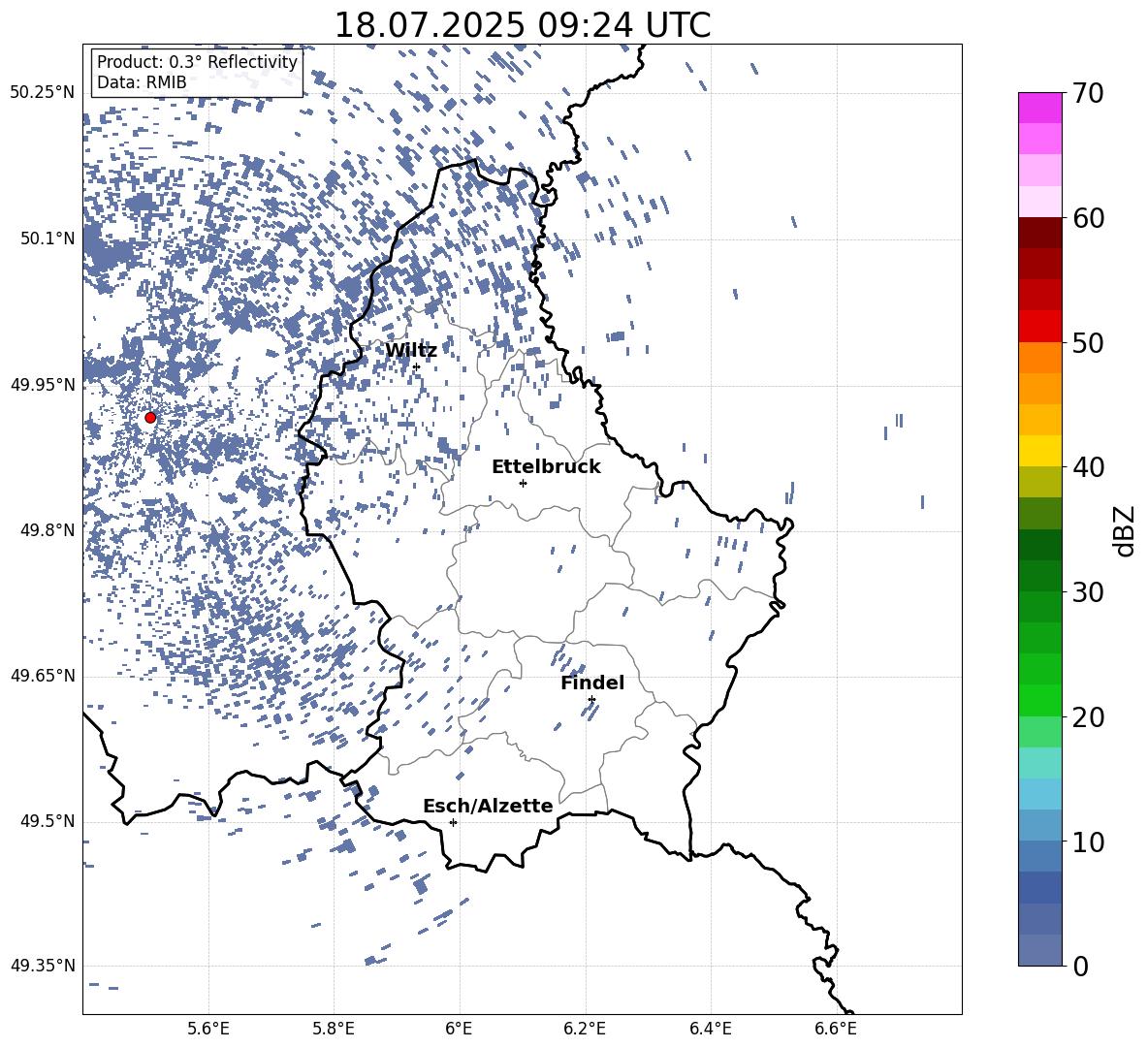Click the 6.6°E longitude label
The image size is (1148, 1048).
pos(836,1029)
